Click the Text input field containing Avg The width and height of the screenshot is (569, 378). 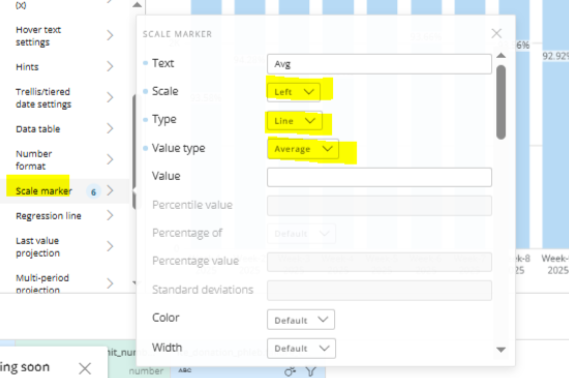[379, 64]
